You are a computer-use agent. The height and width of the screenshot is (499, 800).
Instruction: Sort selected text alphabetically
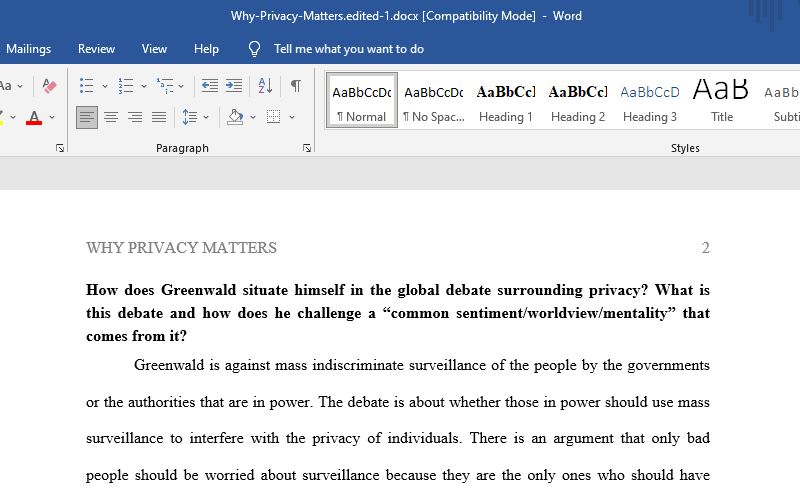tap(265, 86)
